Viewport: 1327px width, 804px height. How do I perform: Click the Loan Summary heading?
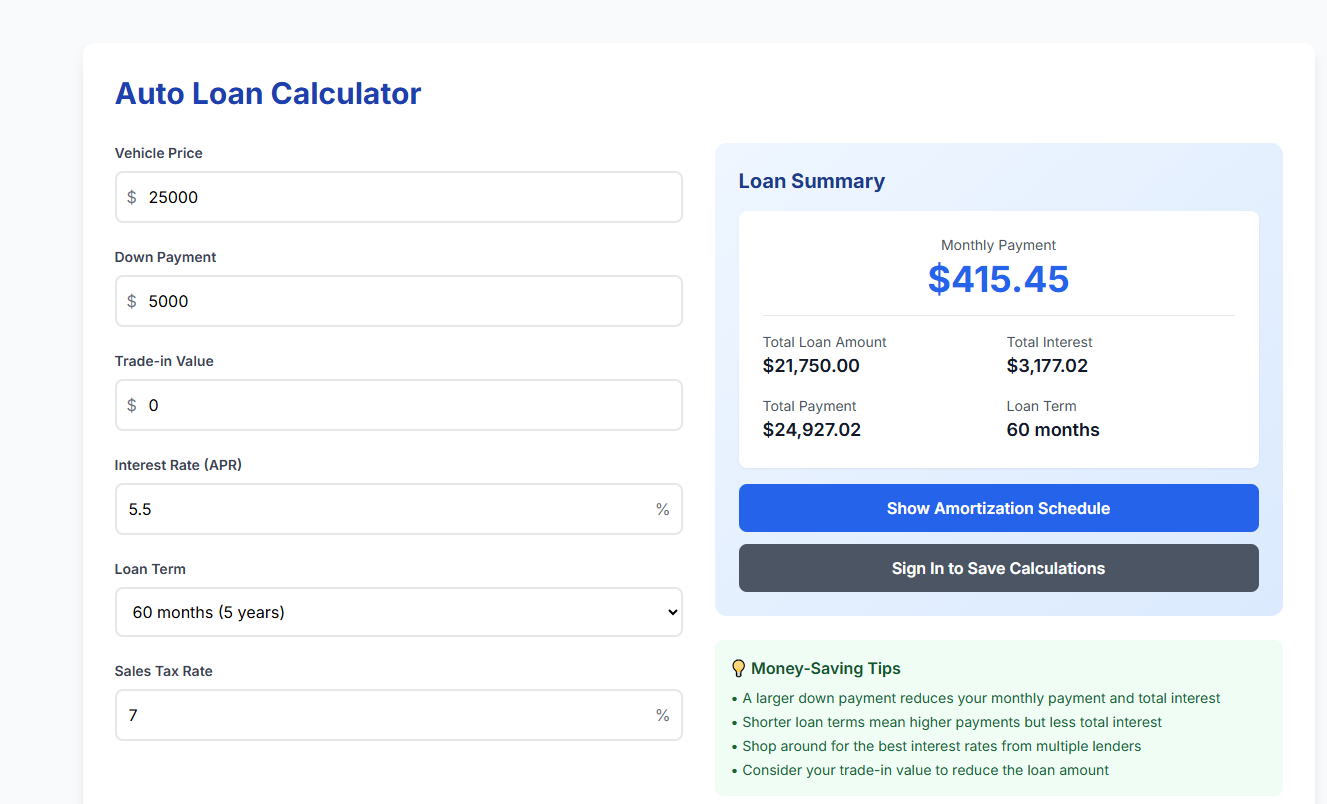point(811,181)
